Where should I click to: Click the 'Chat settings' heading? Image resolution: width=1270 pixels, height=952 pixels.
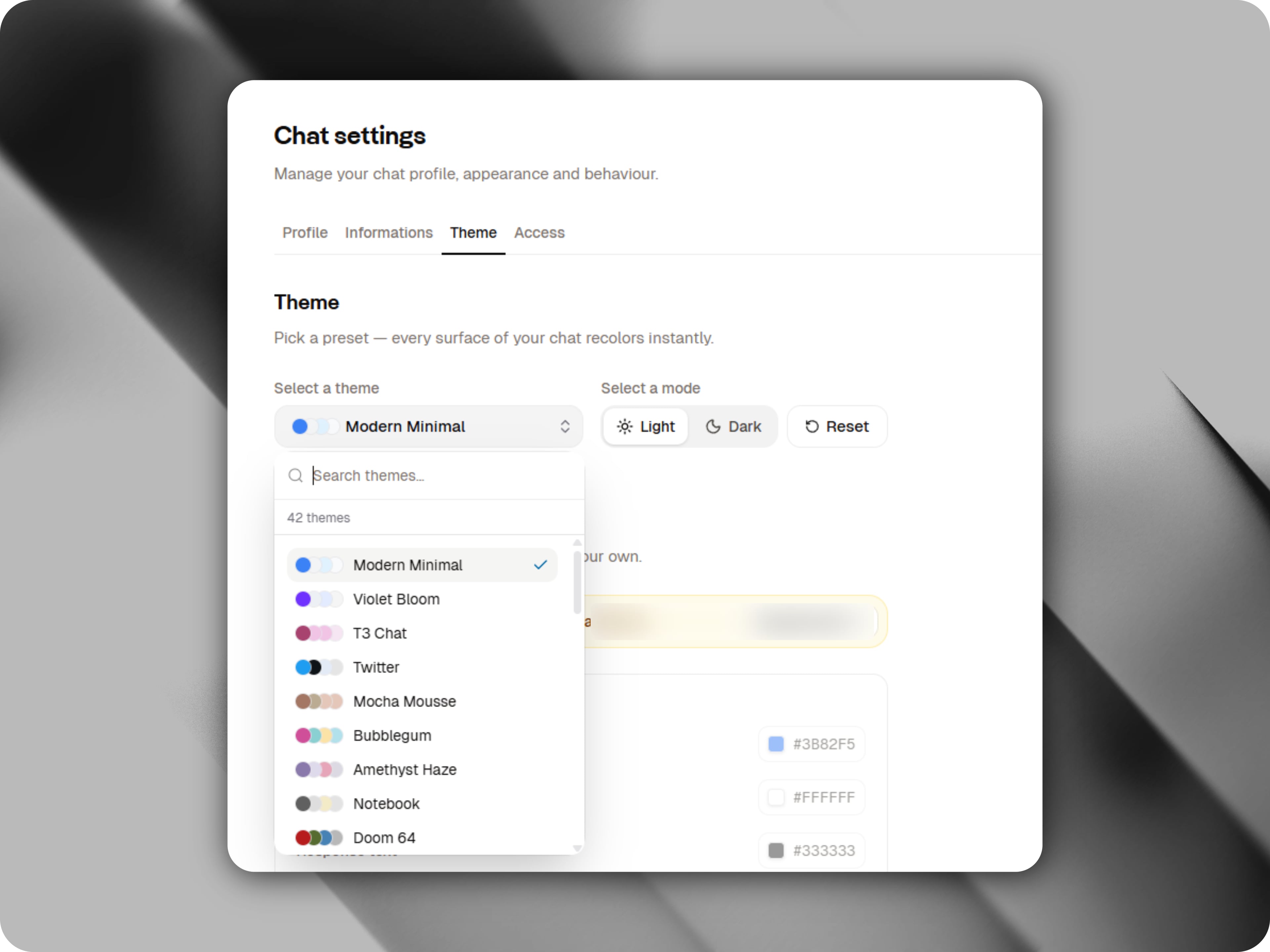click(350, 136)
